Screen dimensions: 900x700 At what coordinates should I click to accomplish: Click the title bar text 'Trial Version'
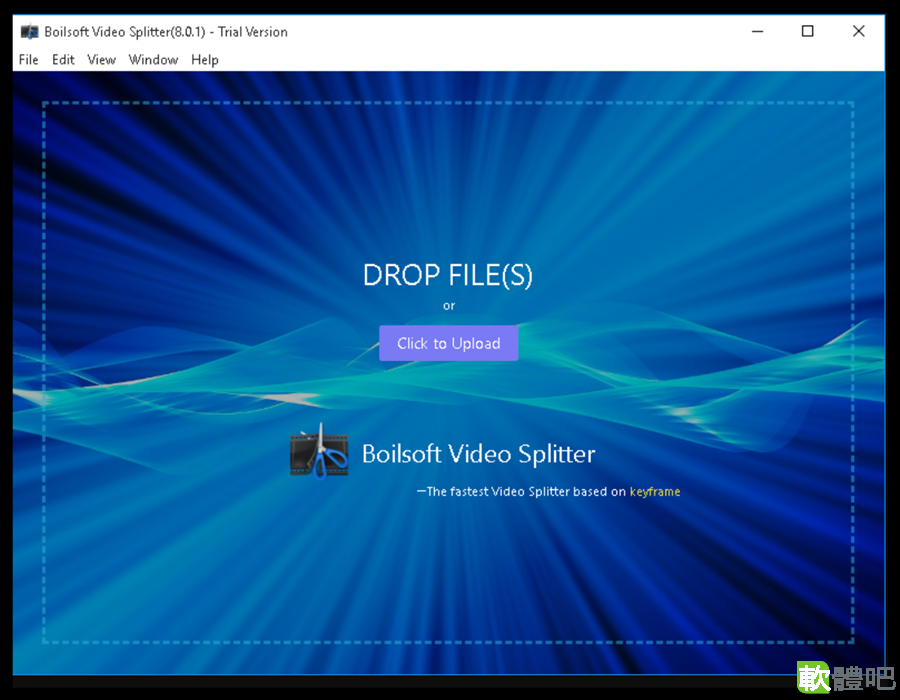[x=253, y=32]
